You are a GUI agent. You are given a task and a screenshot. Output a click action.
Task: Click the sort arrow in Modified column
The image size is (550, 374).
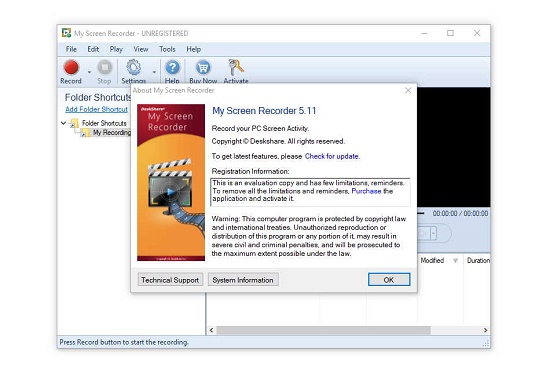pos(455,260)
